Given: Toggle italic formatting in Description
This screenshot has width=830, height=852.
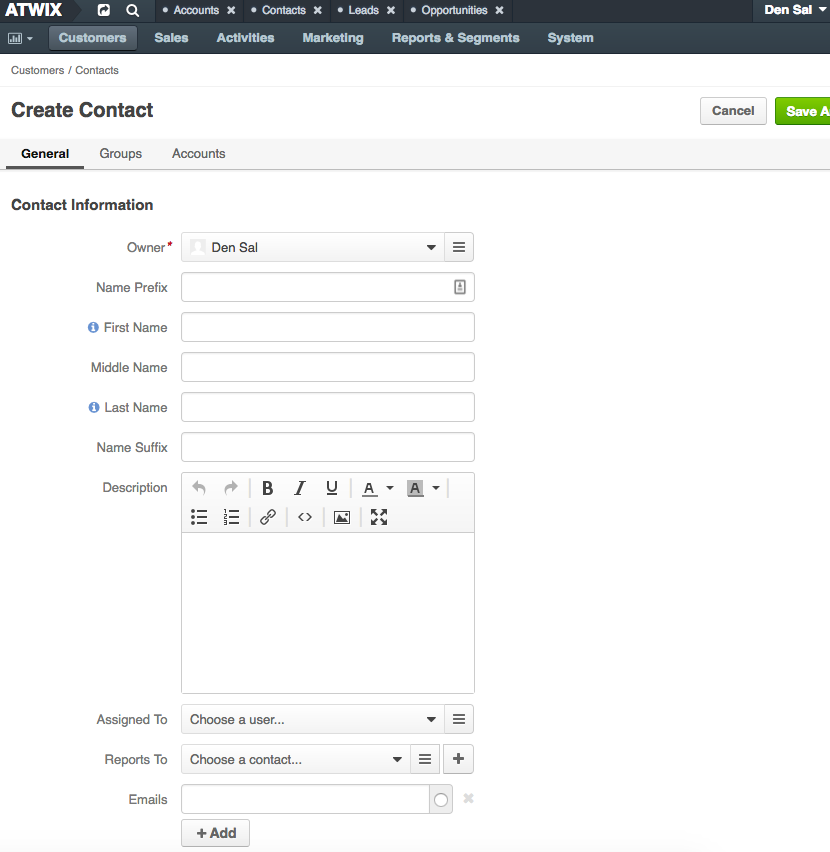Looking at the screenshot, I should coord(299,488).
